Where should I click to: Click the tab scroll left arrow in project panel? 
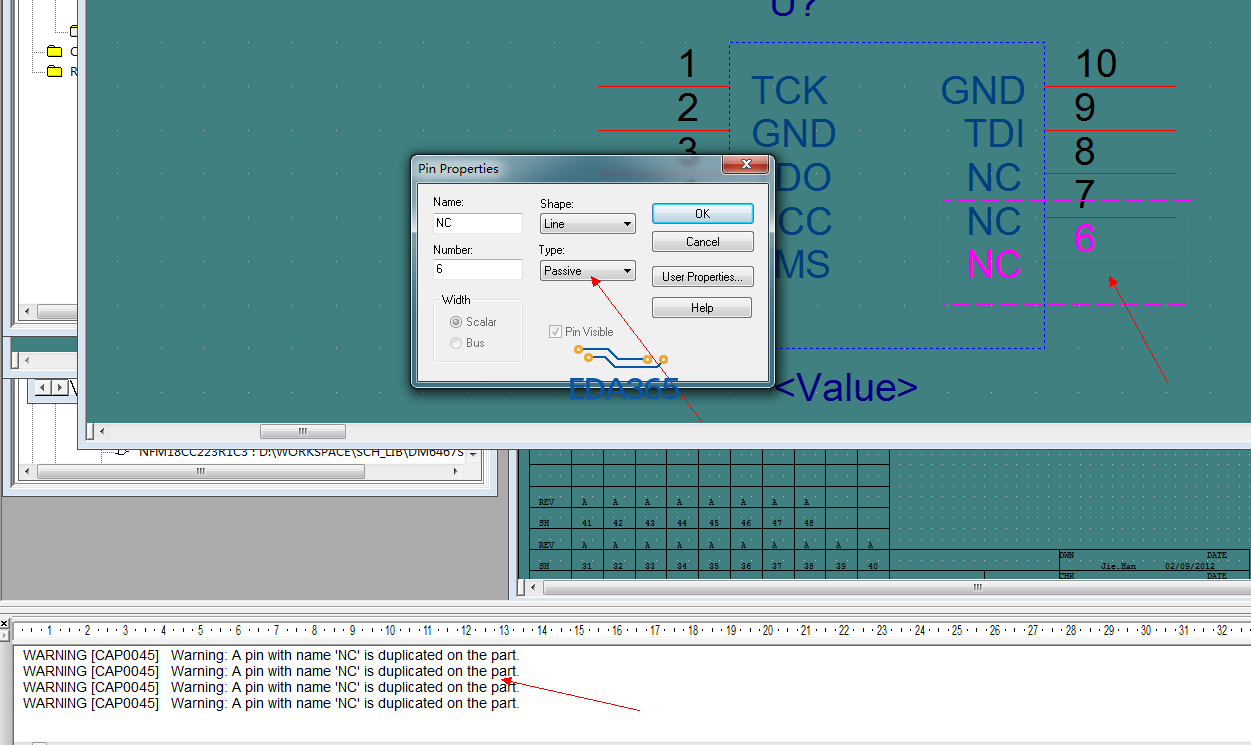(x=43, y=387)
